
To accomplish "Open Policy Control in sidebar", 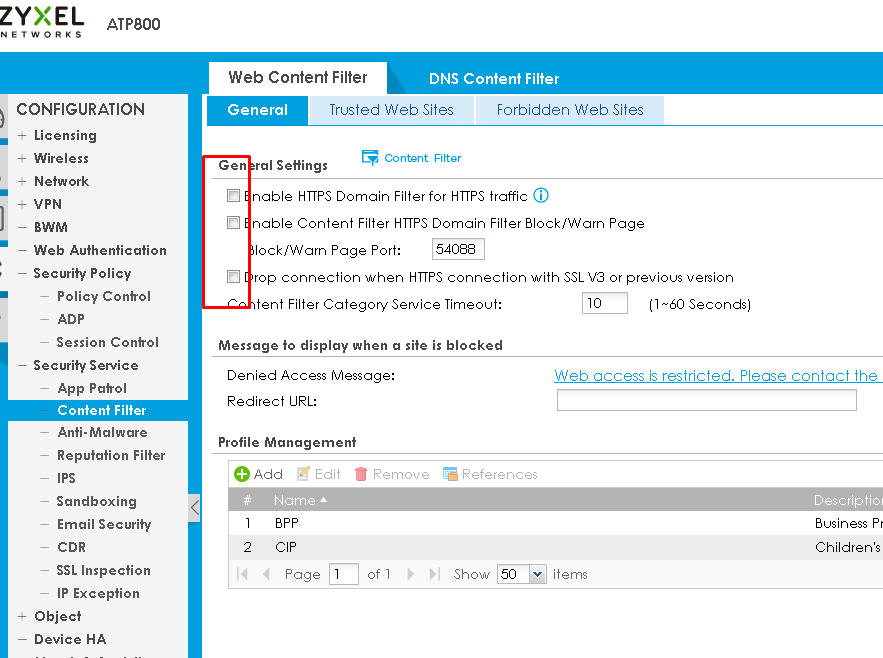I will tap(104, 296).
